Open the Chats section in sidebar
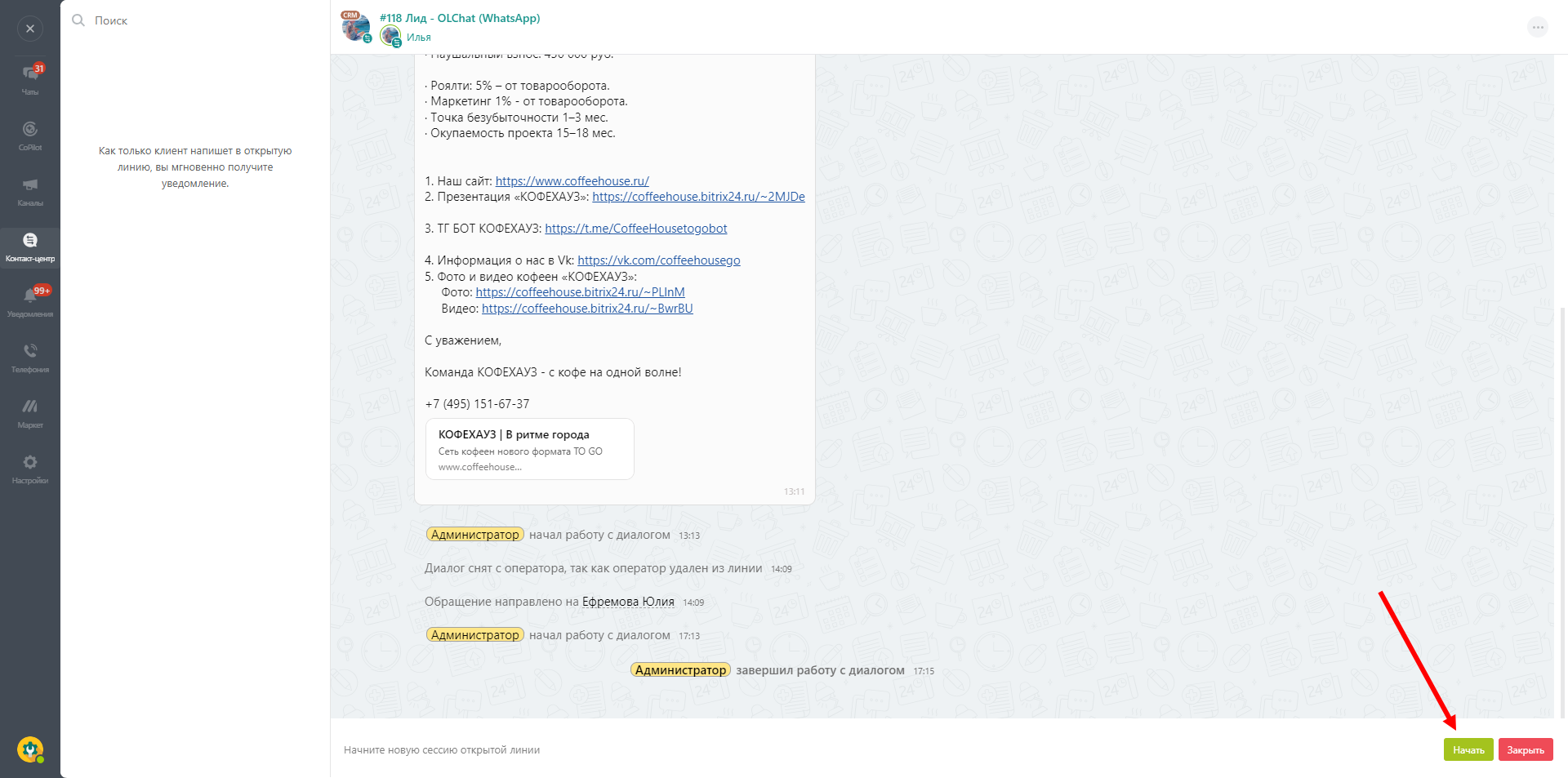The height and width of the screenshot is (778, 1568). 30,78
